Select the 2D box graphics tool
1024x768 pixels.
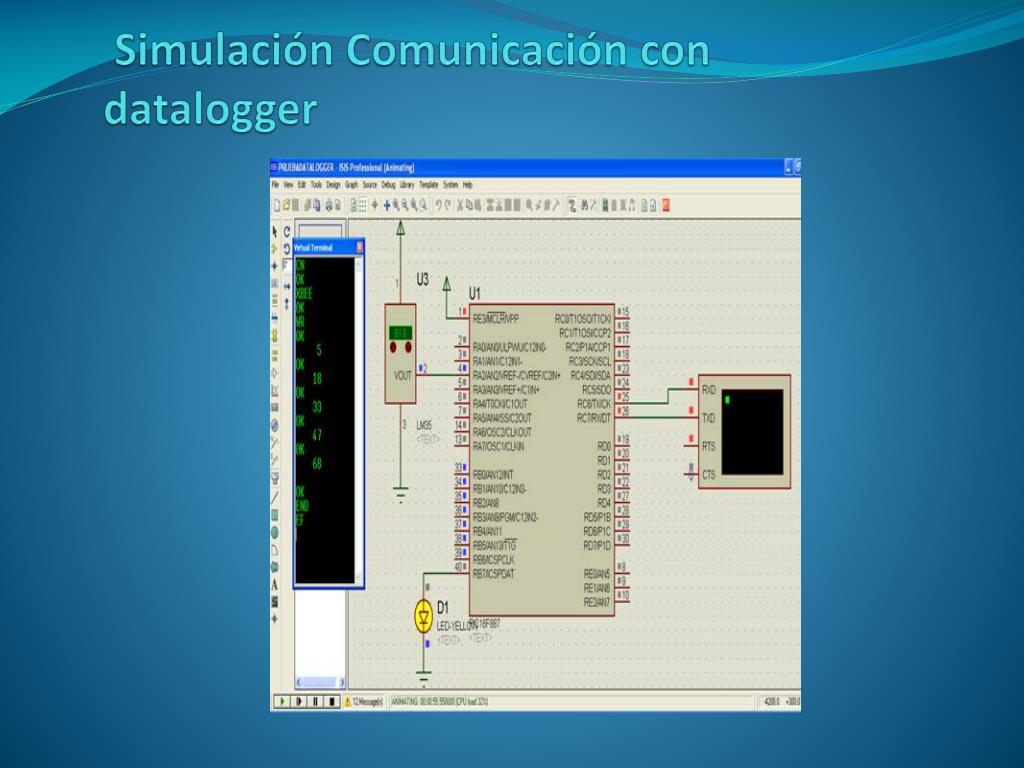coord(275,516)
